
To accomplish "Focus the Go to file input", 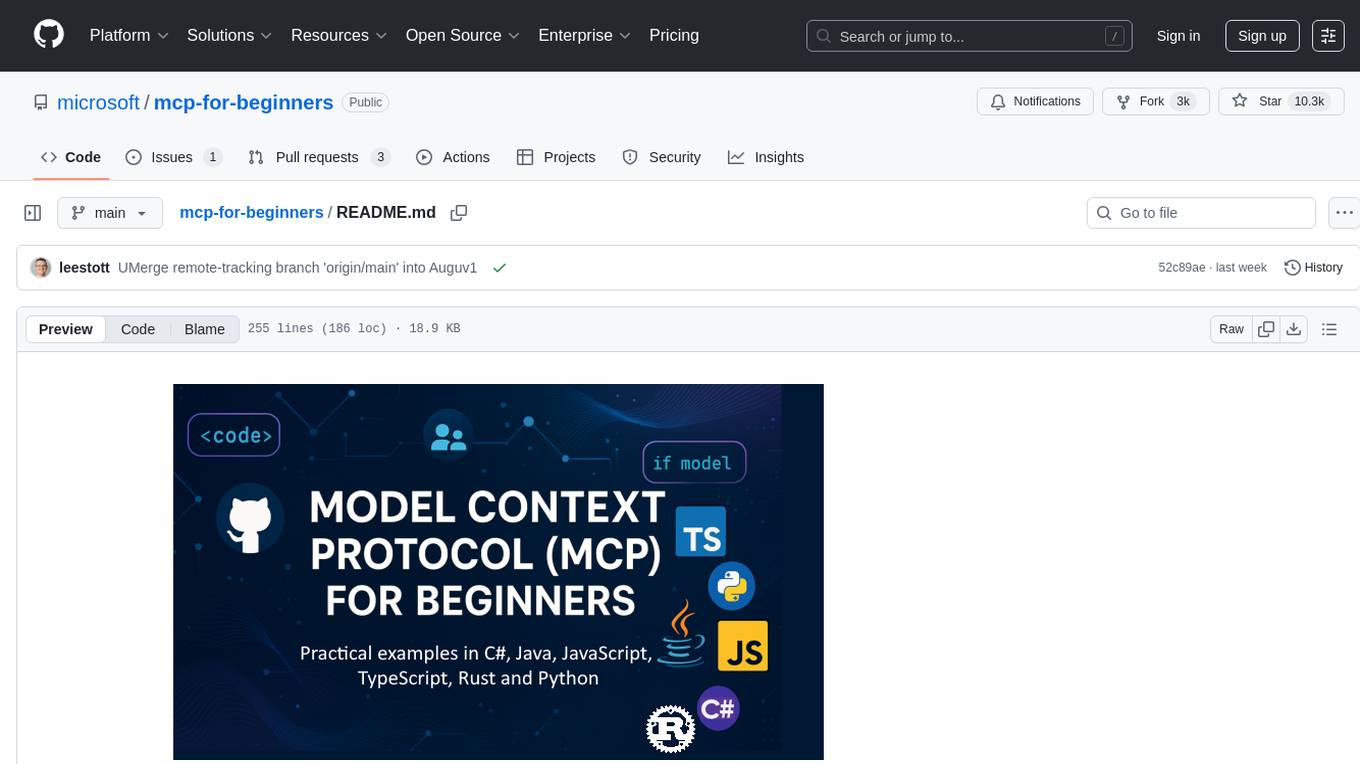I will (1201, 213).
